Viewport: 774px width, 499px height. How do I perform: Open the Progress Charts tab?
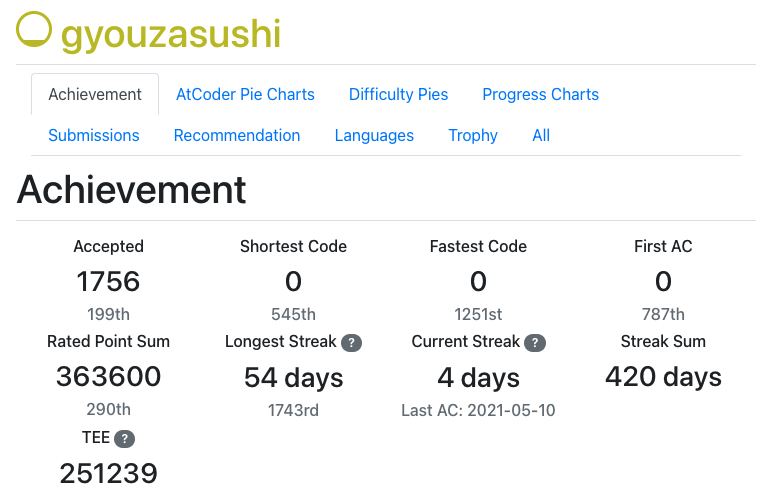tap(541, 94)
